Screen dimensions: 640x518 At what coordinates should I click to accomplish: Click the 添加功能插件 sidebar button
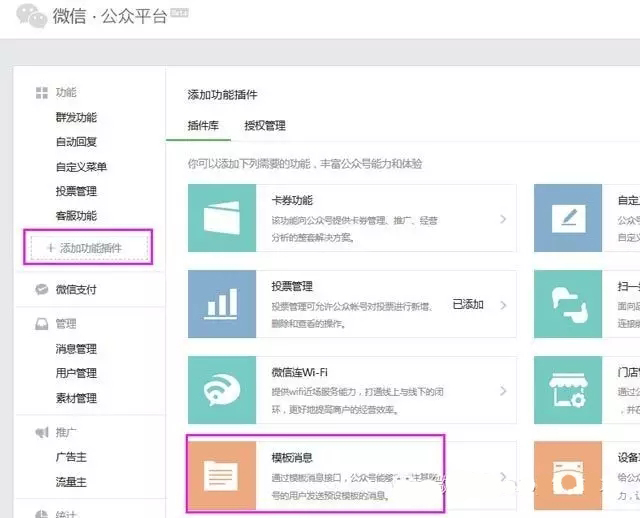coord(90,248)
